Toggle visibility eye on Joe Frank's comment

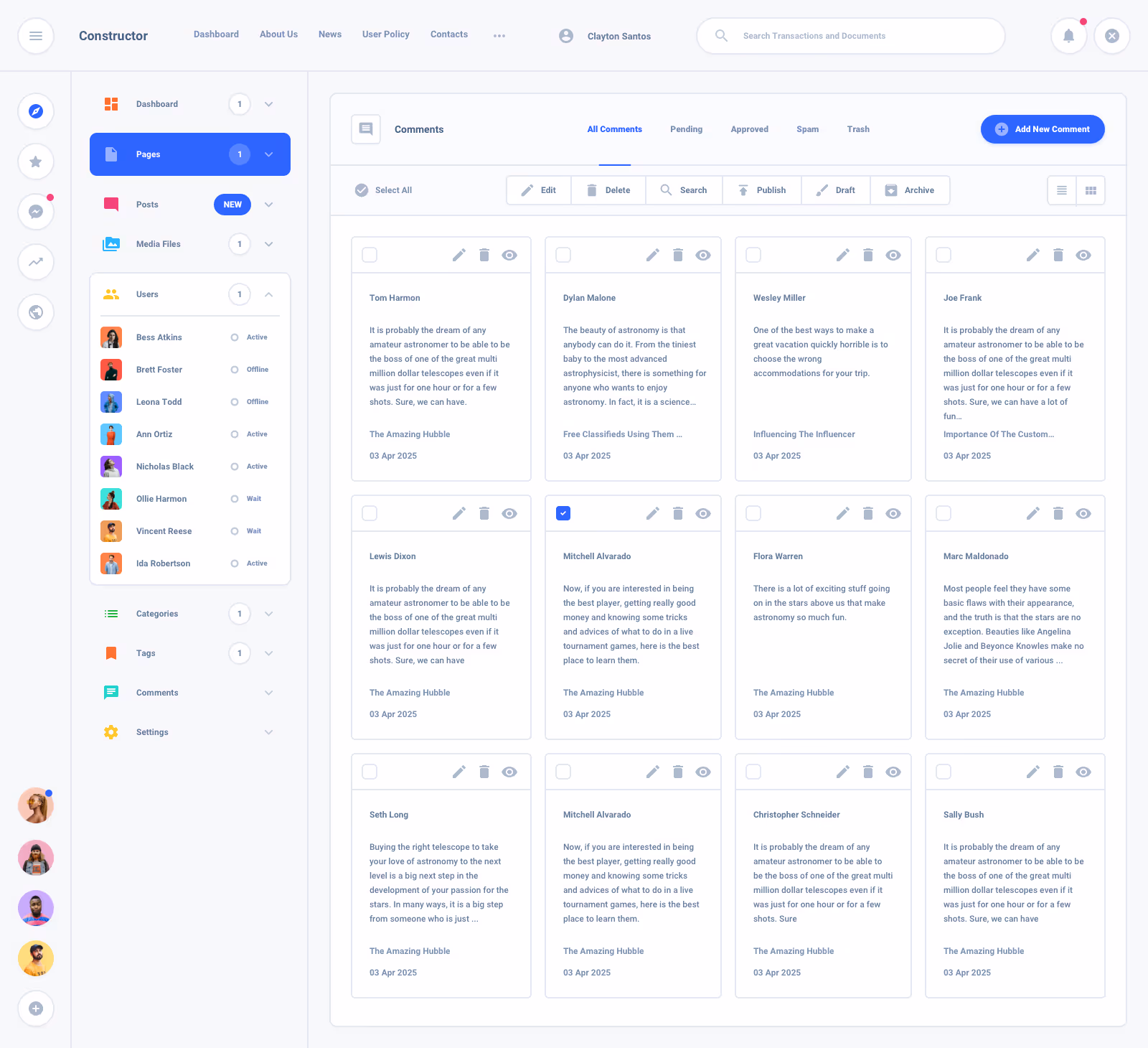(1083, 255)
